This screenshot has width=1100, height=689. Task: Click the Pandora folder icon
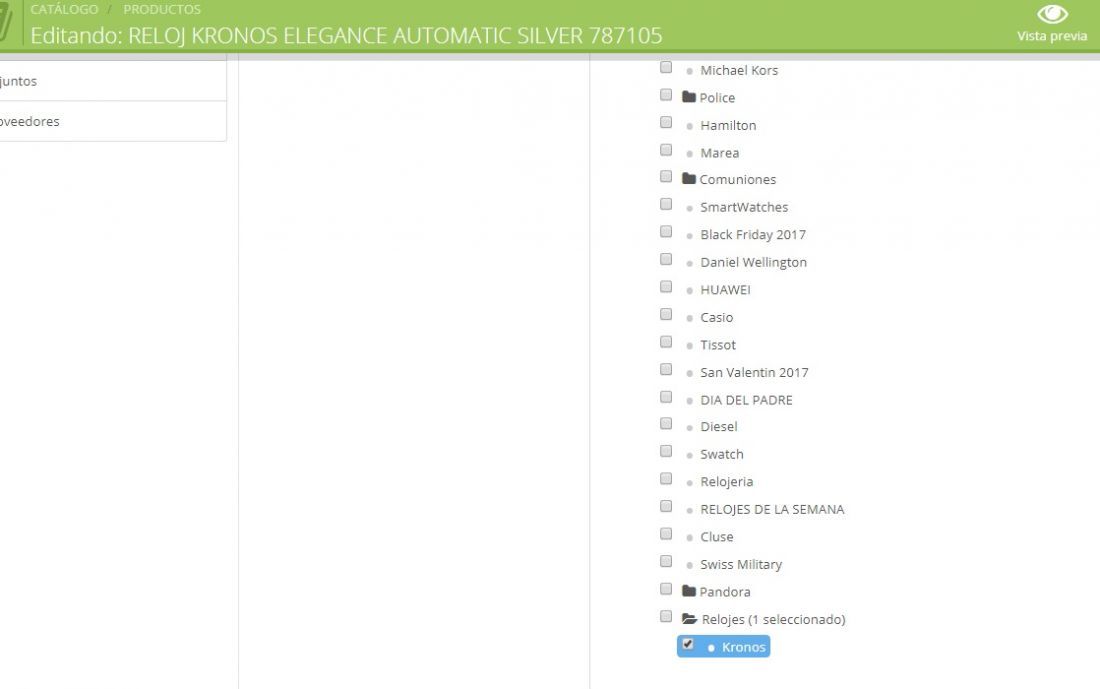[689, 591]
